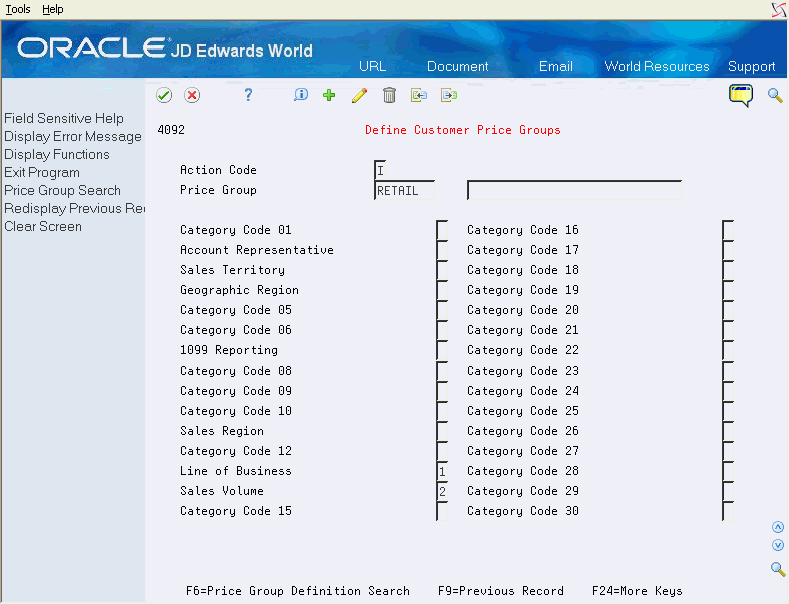Screen dimensions: 789x604
Task: Click the pencil Change icon
Action: click(359, 95)
